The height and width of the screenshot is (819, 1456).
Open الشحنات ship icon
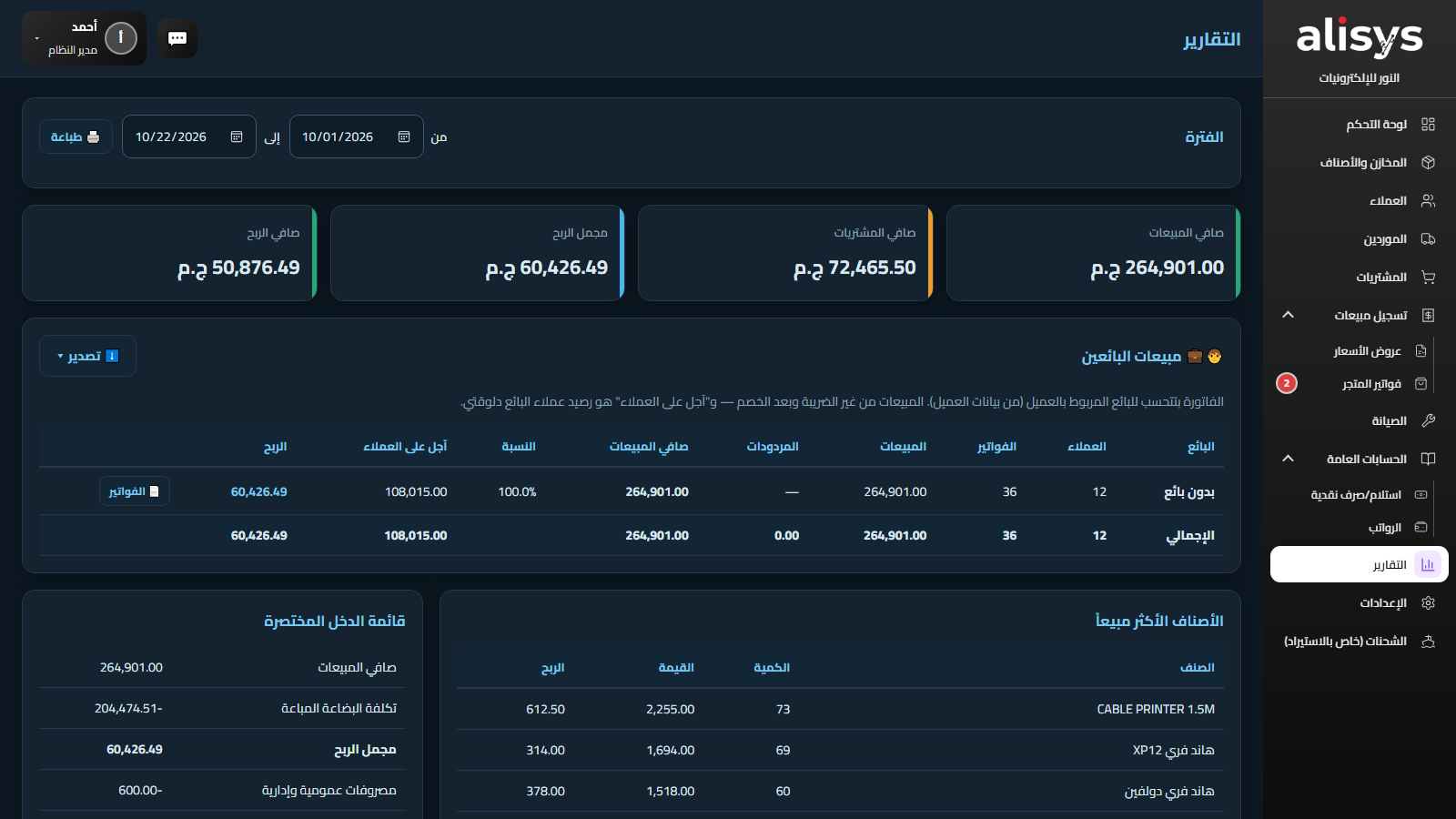point(1428,641)
